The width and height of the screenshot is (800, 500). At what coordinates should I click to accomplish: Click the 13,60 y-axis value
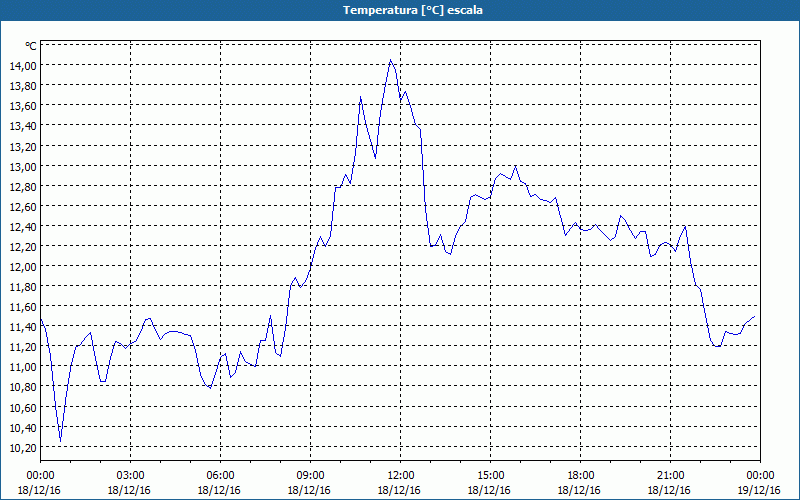(22, 106)
